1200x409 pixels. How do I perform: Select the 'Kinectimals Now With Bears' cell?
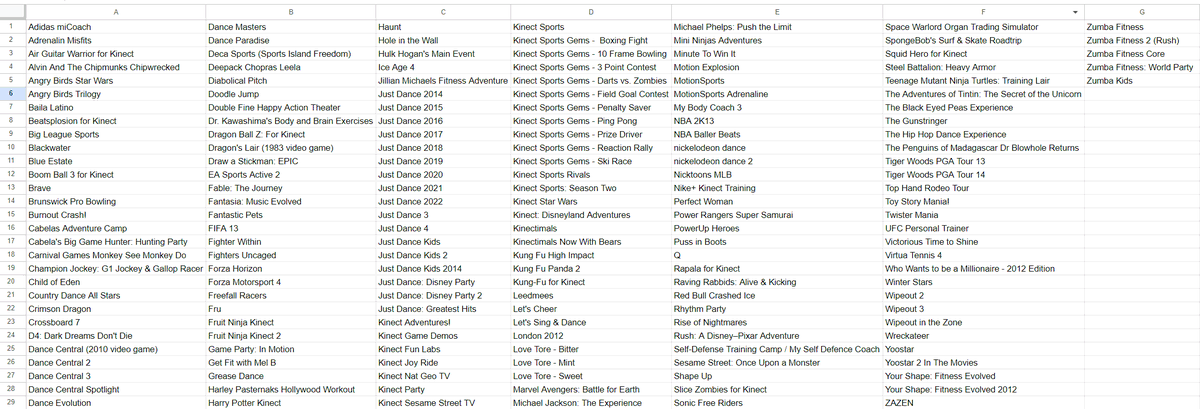(590, 241)
